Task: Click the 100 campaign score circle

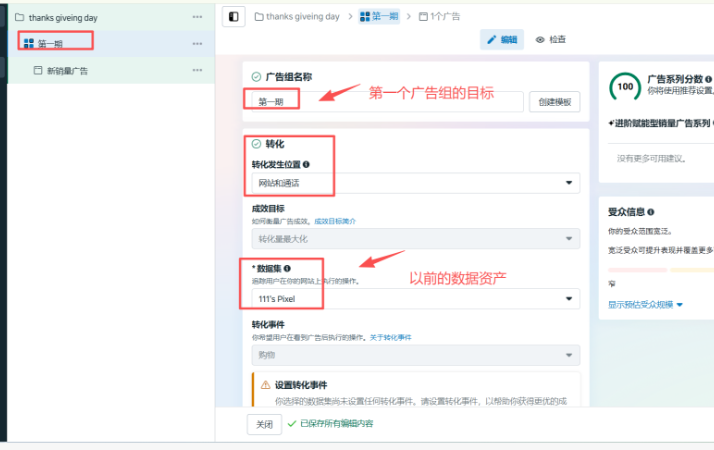Action: click(x=625, y=87)
